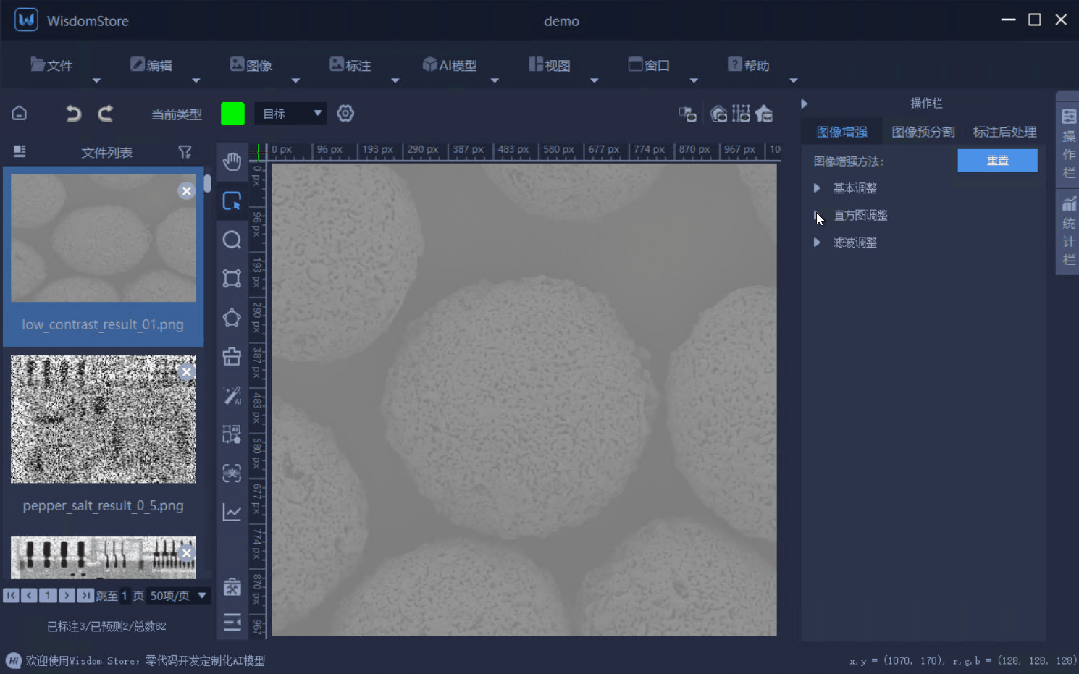Expand the 基本调整 section

[x=817, y=188]
